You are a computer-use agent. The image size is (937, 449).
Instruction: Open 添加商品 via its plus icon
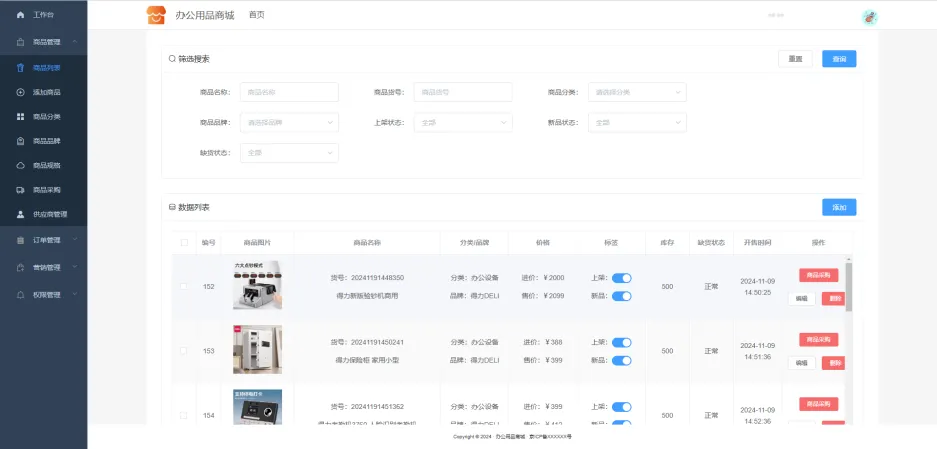click(21, 92)
